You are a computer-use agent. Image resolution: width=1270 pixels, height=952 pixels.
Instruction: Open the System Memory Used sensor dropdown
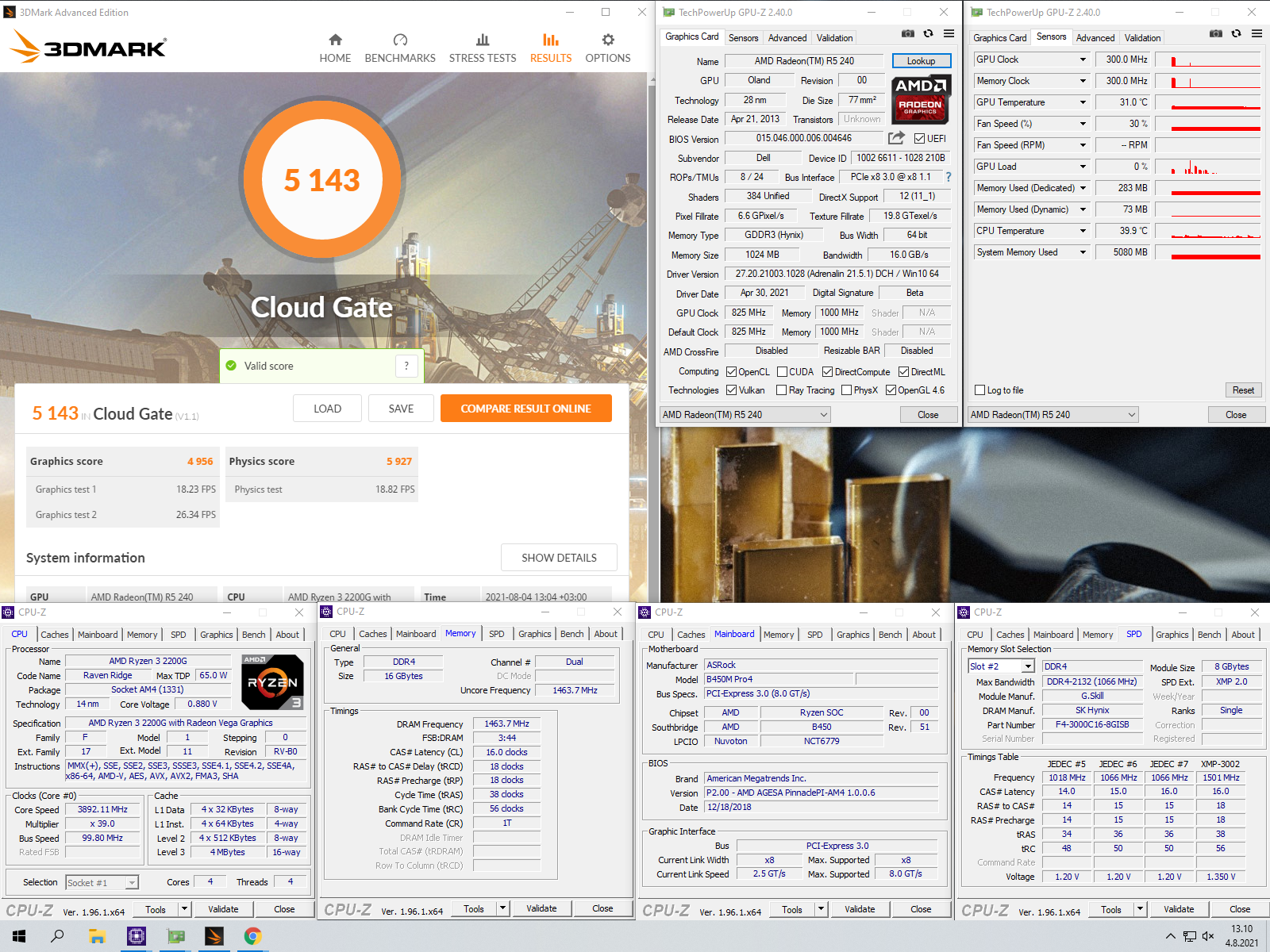click(1083, 252)
